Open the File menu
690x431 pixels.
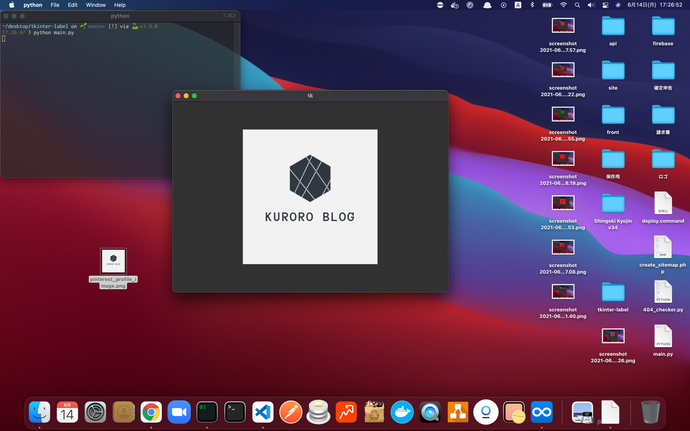[x=55, y=5]
